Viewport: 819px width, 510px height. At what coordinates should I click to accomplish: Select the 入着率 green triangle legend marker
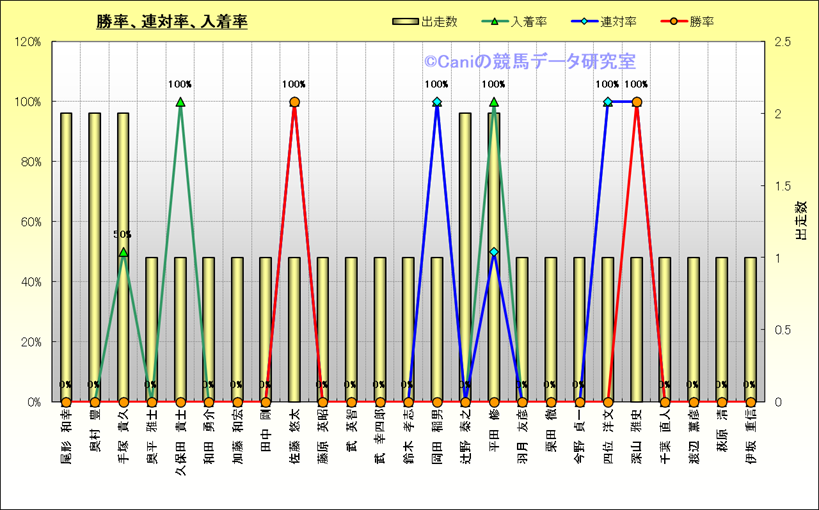[x=495, y=21]
